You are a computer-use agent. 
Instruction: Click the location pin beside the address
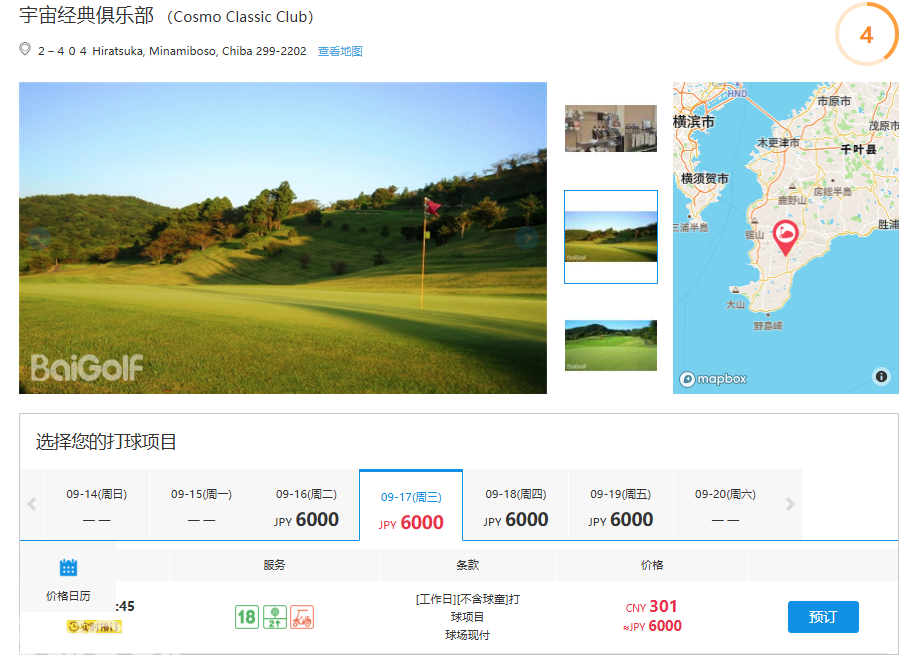(x=25, y=50)
